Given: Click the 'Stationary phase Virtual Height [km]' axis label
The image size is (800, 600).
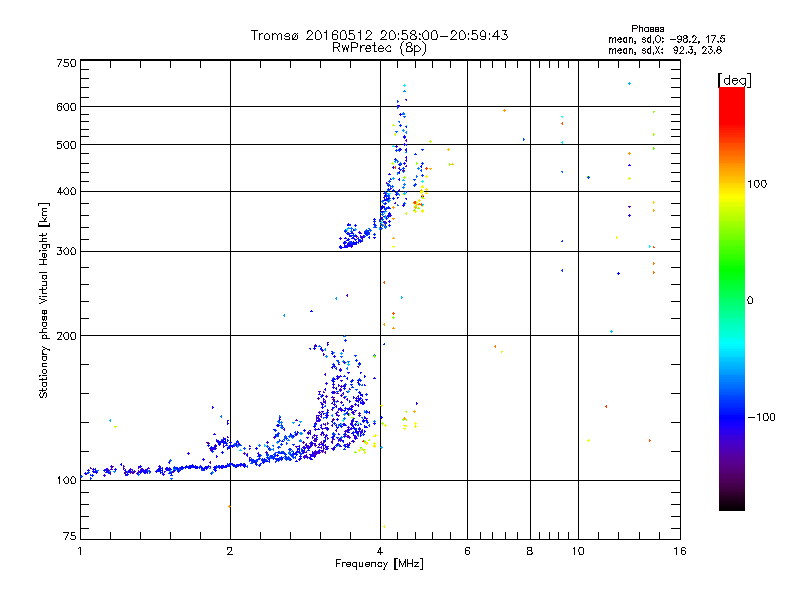Looking at the screenshot, I should 44,300.
